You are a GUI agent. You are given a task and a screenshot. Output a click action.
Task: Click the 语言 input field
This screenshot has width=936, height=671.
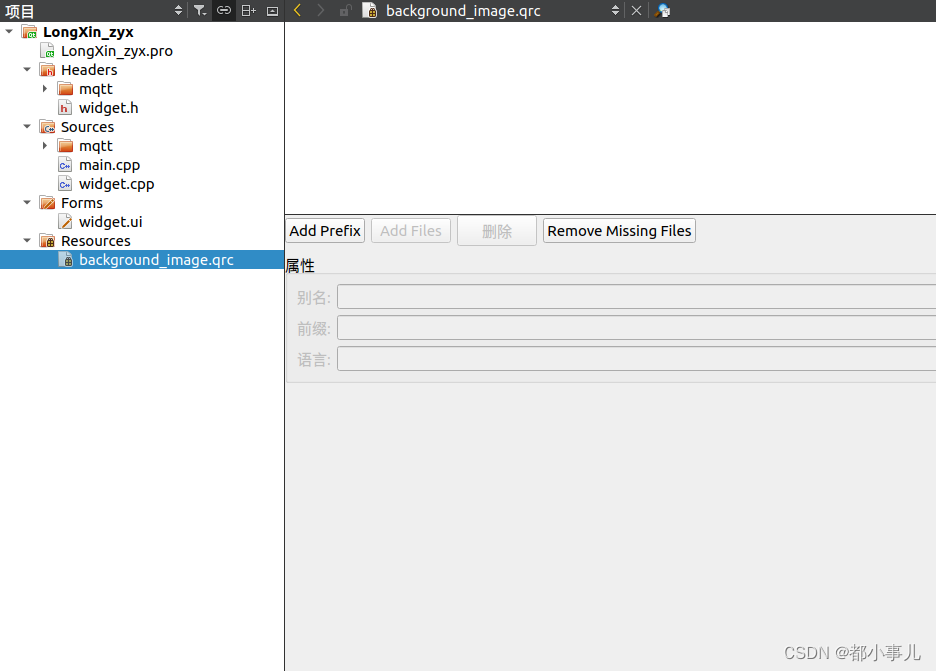click(636, 359)
